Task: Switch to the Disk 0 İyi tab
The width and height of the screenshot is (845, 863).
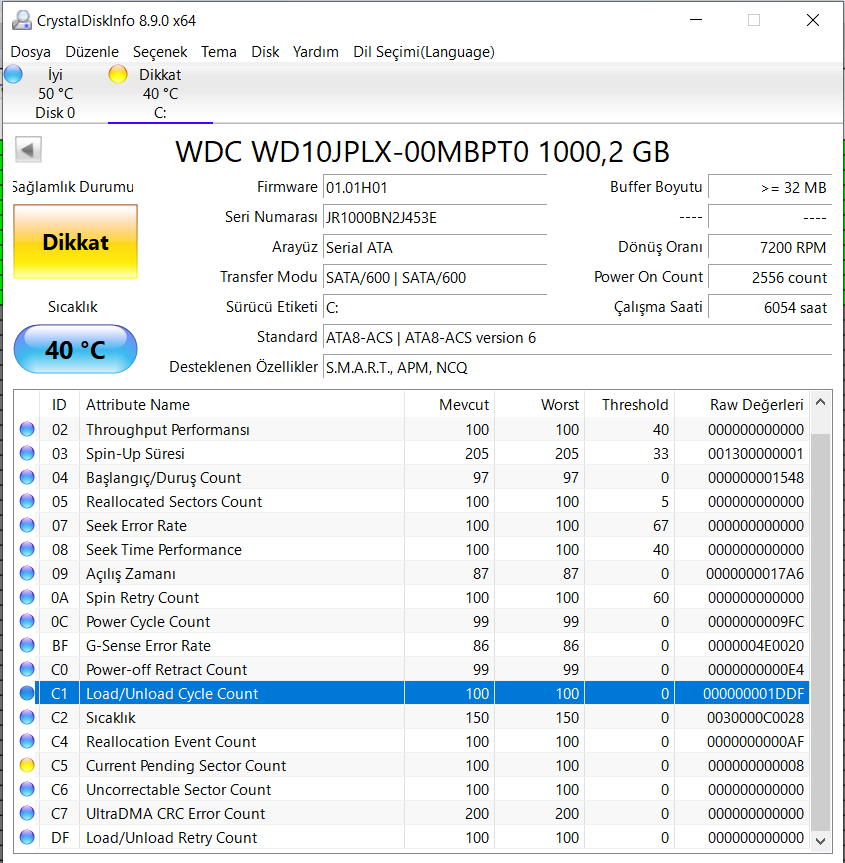Action: click(x=55, y=94)
